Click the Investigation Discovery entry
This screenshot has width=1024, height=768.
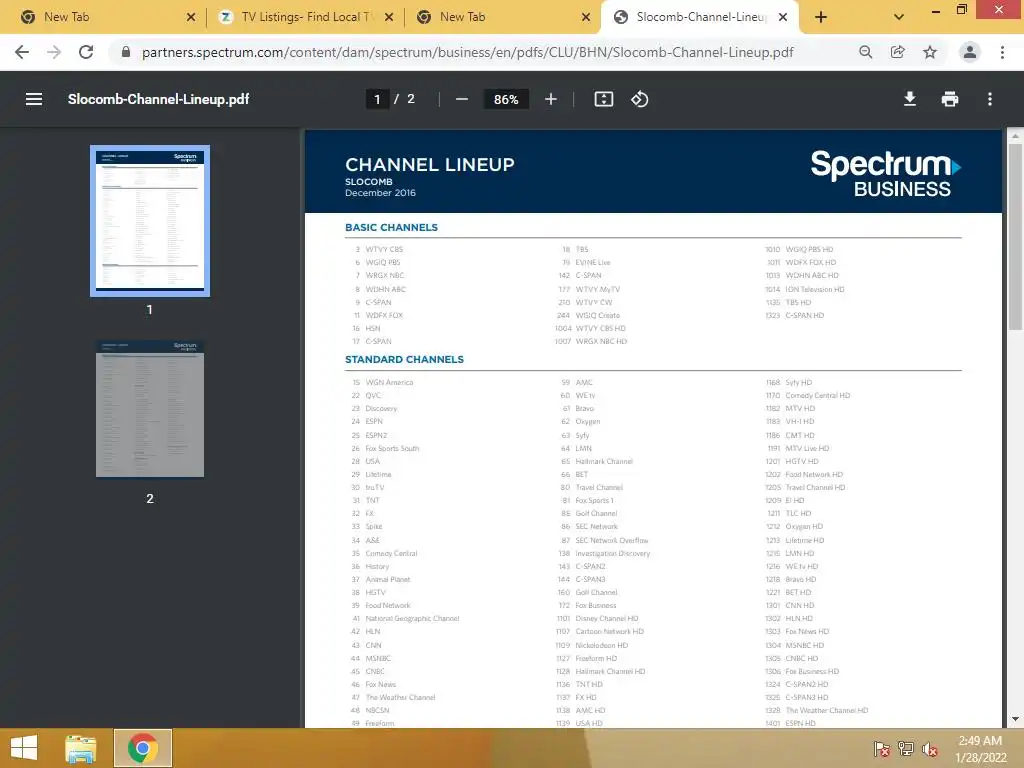(x=613, y=553)
